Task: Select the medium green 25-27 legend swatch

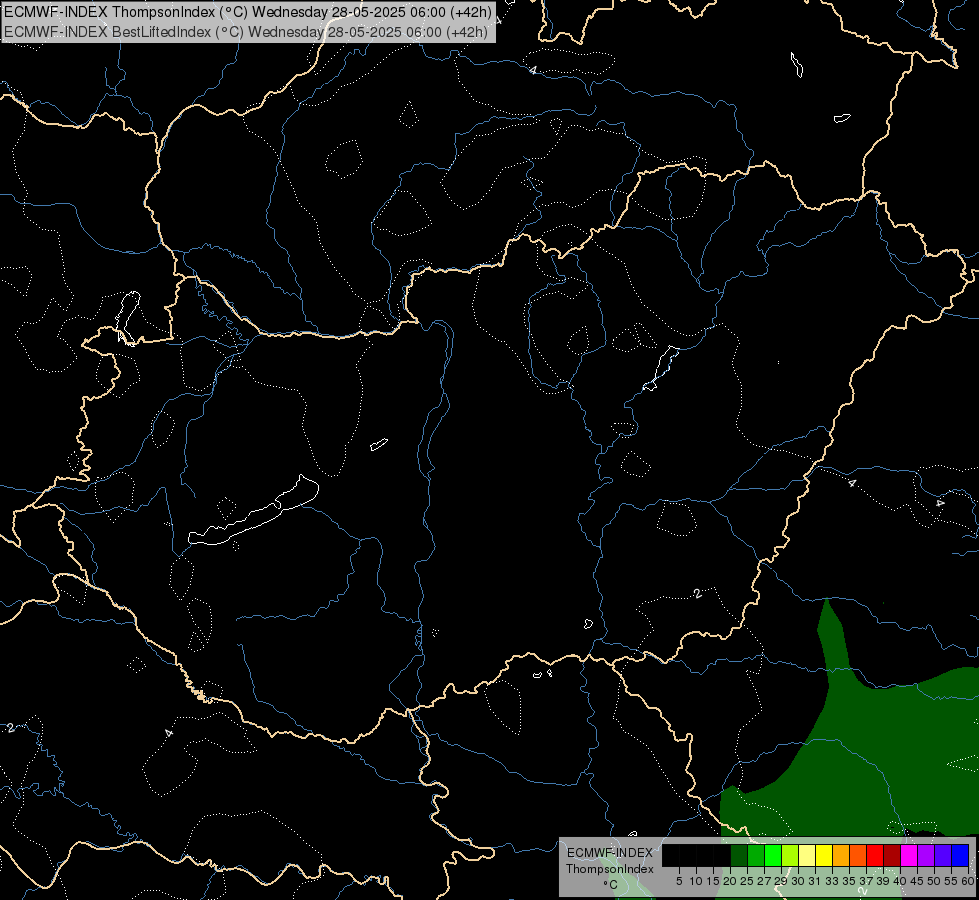Action: tap(756, 855)
